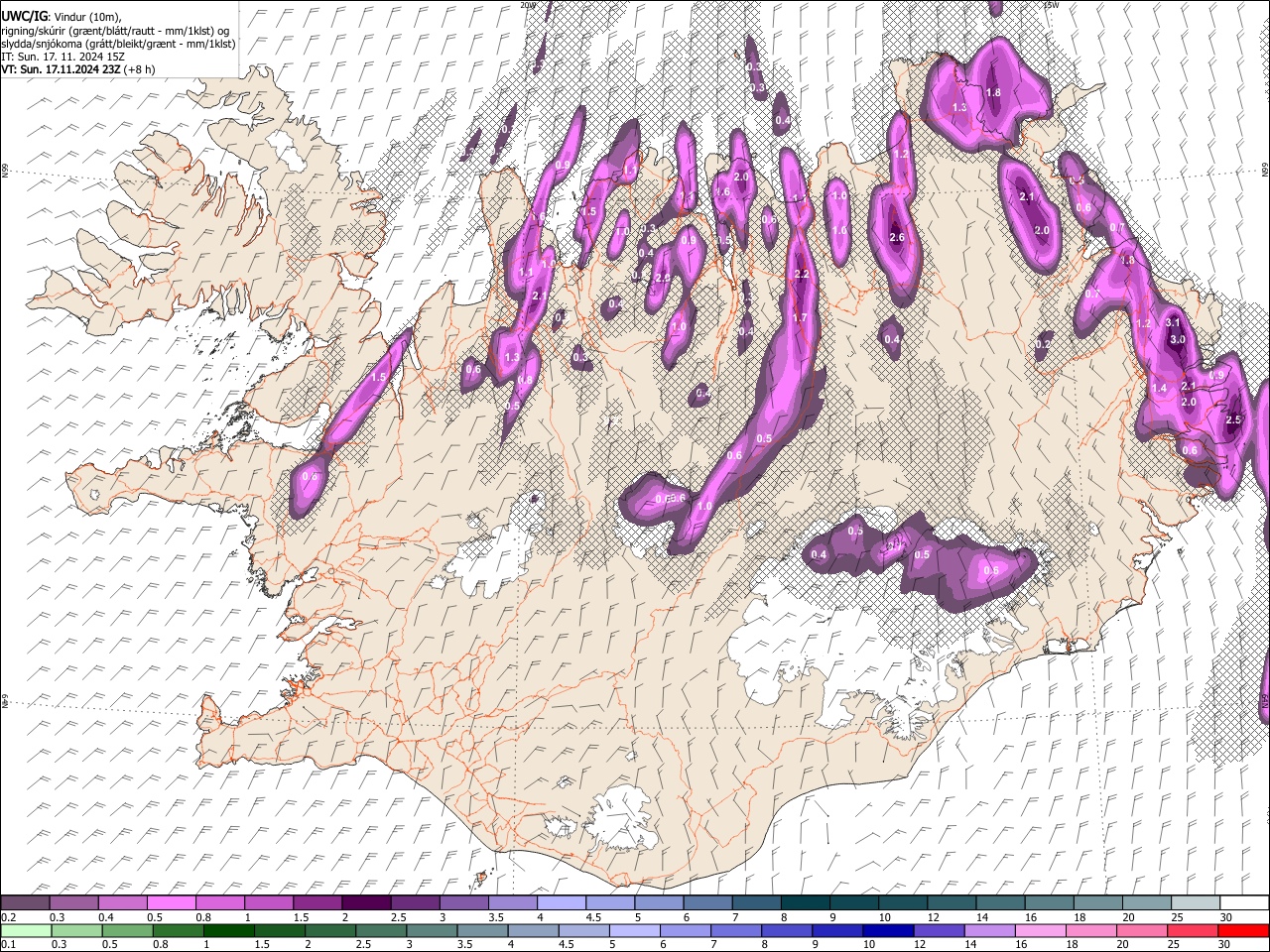Select the white upper swatch above 30
1270x952 pixels.
pos(1245,903)
